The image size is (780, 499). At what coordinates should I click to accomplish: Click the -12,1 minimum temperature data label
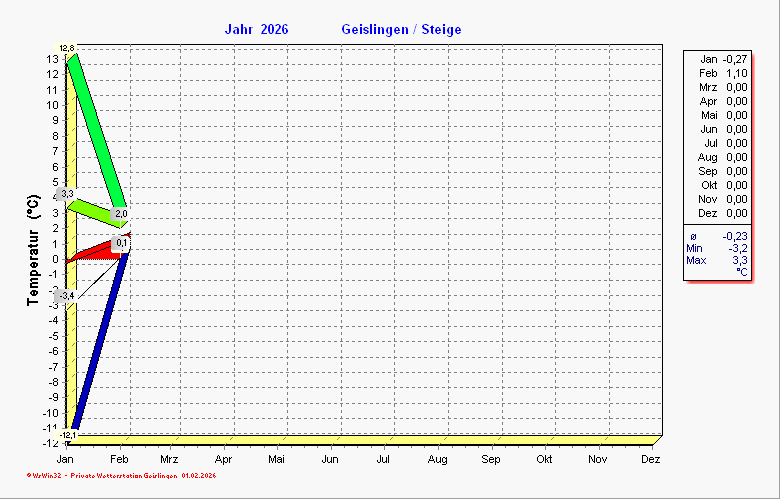pyautogui.click(x=67, y=435)
